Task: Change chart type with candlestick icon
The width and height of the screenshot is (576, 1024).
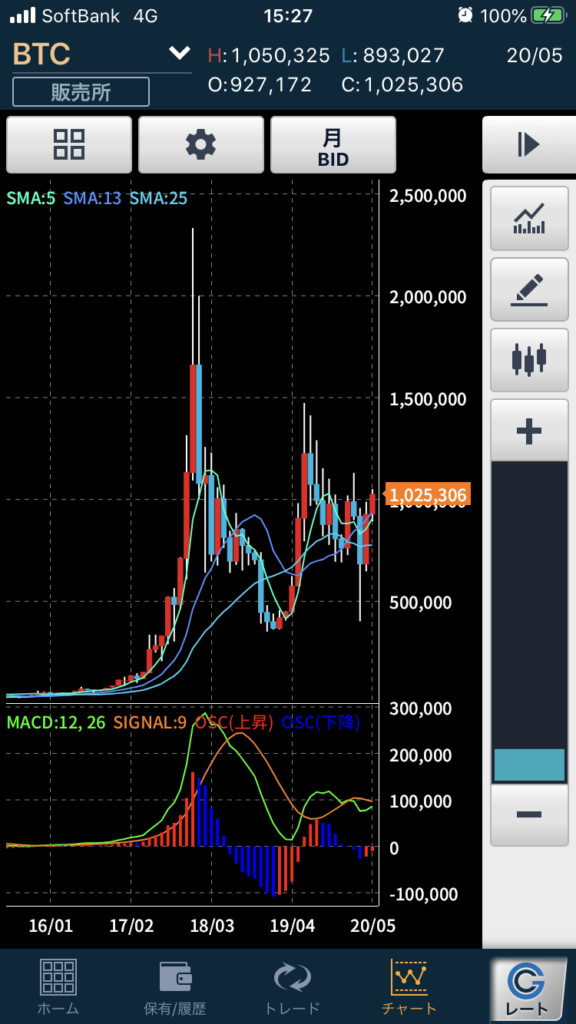Action: coord(529,360)
